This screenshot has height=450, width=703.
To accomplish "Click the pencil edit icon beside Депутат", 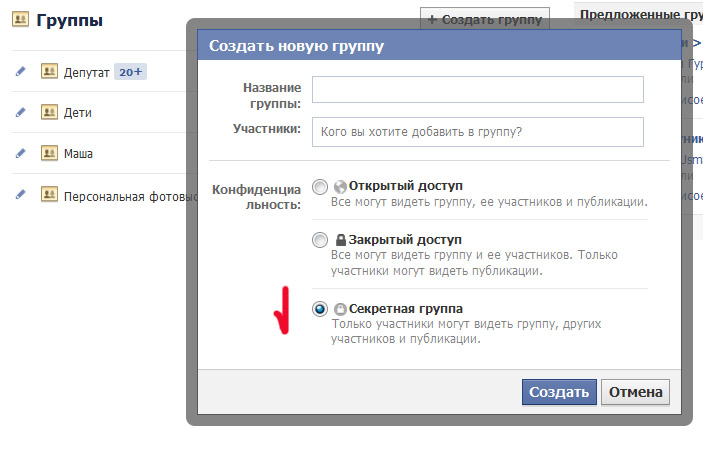I will 20,71.
